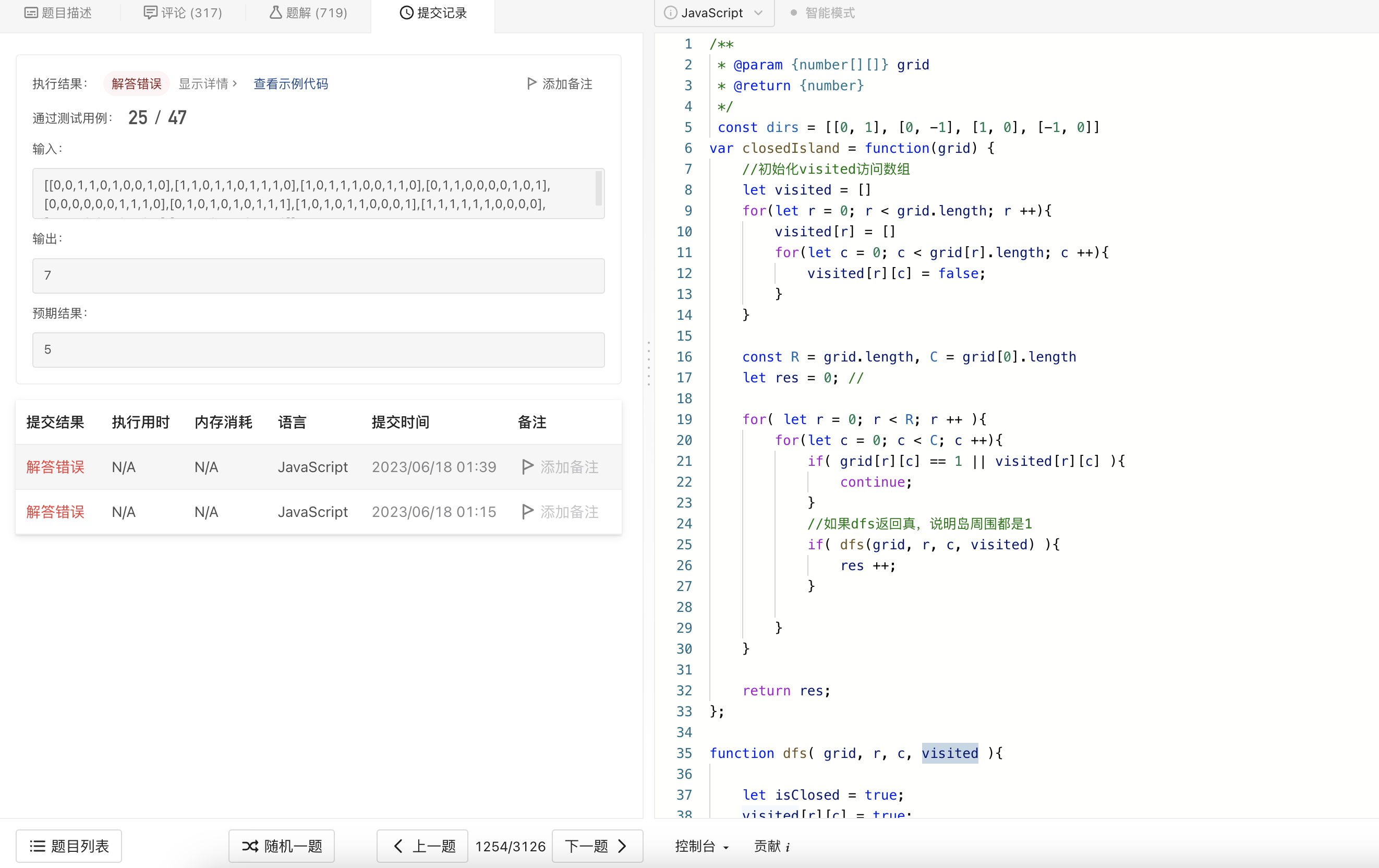Open the 01:15 解答错误 submission
Screen dimensions: 1379x868
click(55, 512)
